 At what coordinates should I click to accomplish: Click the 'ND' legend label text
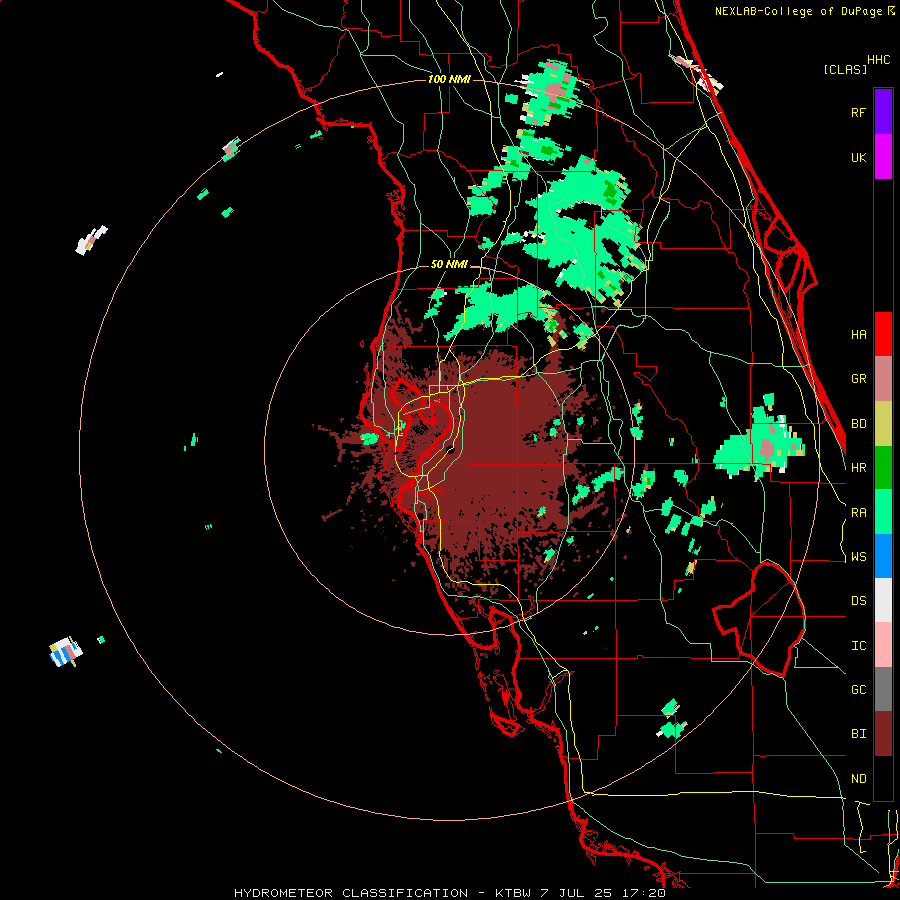[x=858, y=779]
